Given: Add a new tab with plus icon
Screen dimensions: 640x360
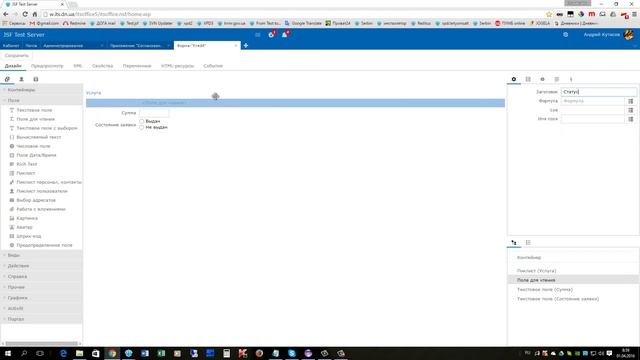Looking at the screenshot, I should point(246,45).
